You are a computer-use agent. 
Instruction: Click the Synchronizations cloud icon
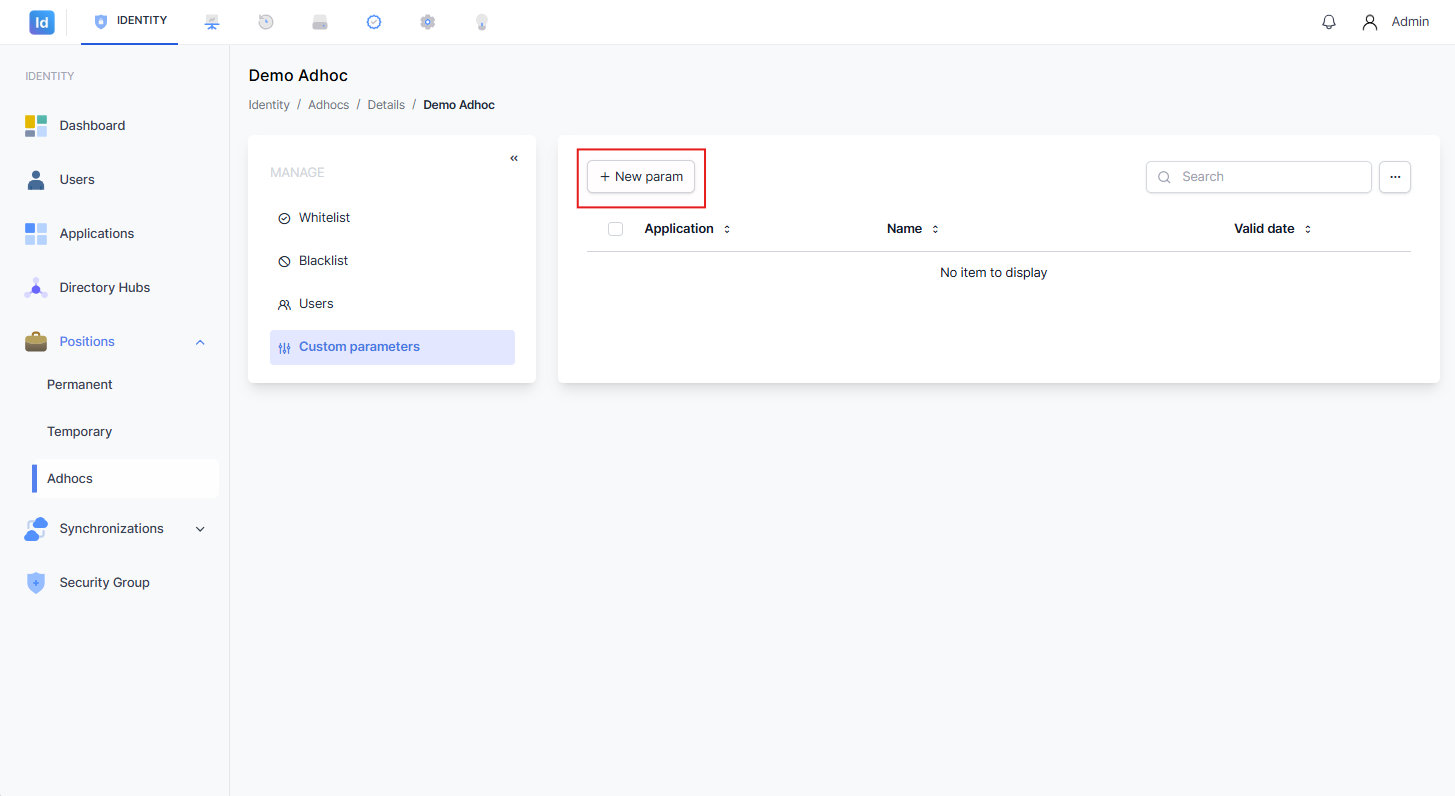(x=36, y=529)
